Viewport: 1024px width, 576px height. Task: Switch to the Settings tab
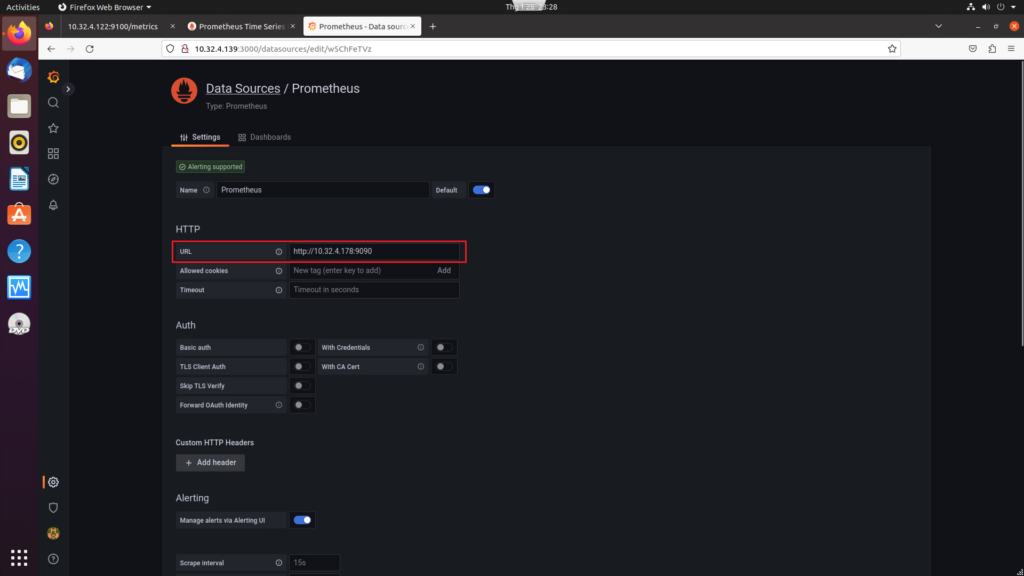pyautogui.click(x=200, y=137)
